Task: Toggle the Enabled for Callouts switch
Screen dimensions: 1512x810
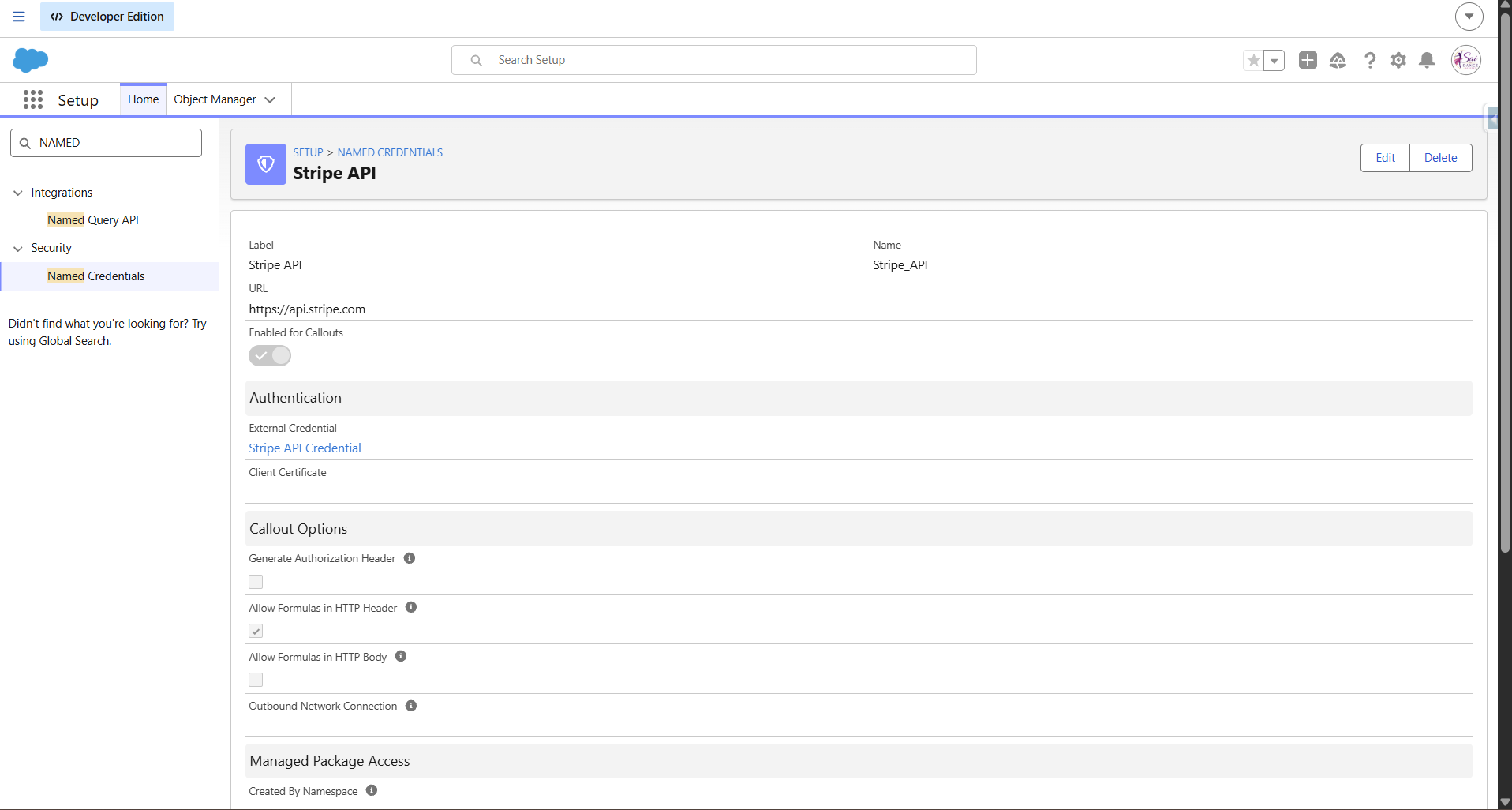Action: [270, 356]
